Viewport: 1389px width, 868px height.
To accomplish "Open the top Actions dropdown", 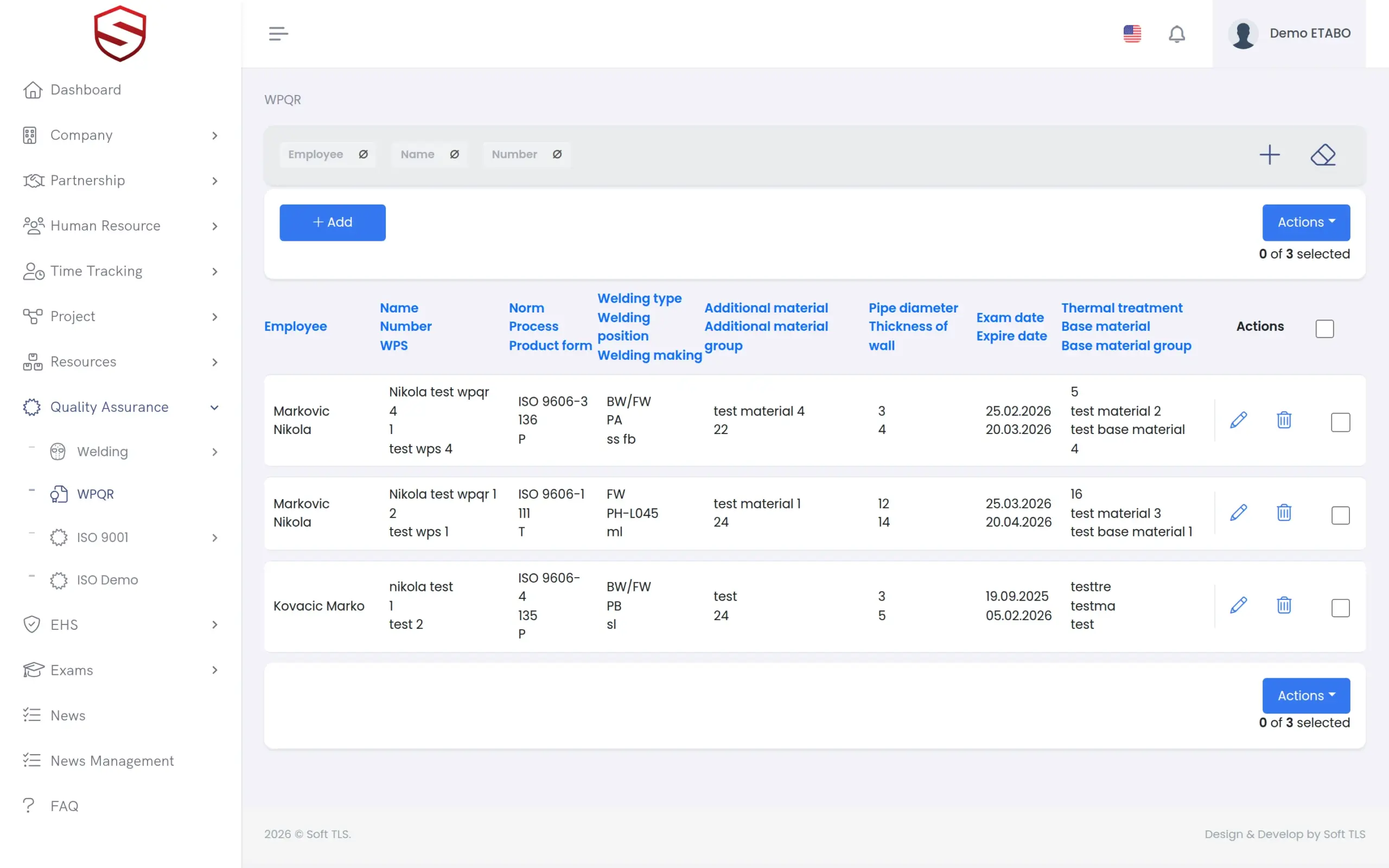I will [x=1306, y=222].
